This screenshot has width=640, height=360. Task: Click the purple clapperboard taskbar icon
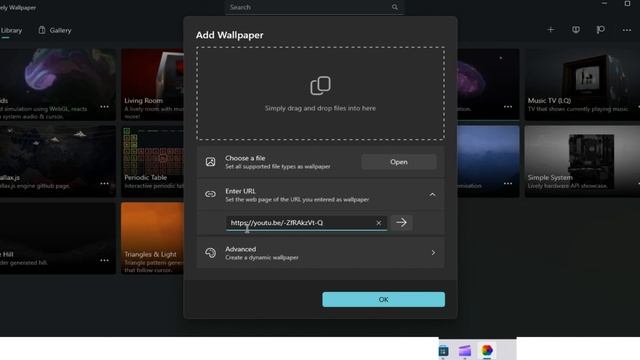coord(464,351)
